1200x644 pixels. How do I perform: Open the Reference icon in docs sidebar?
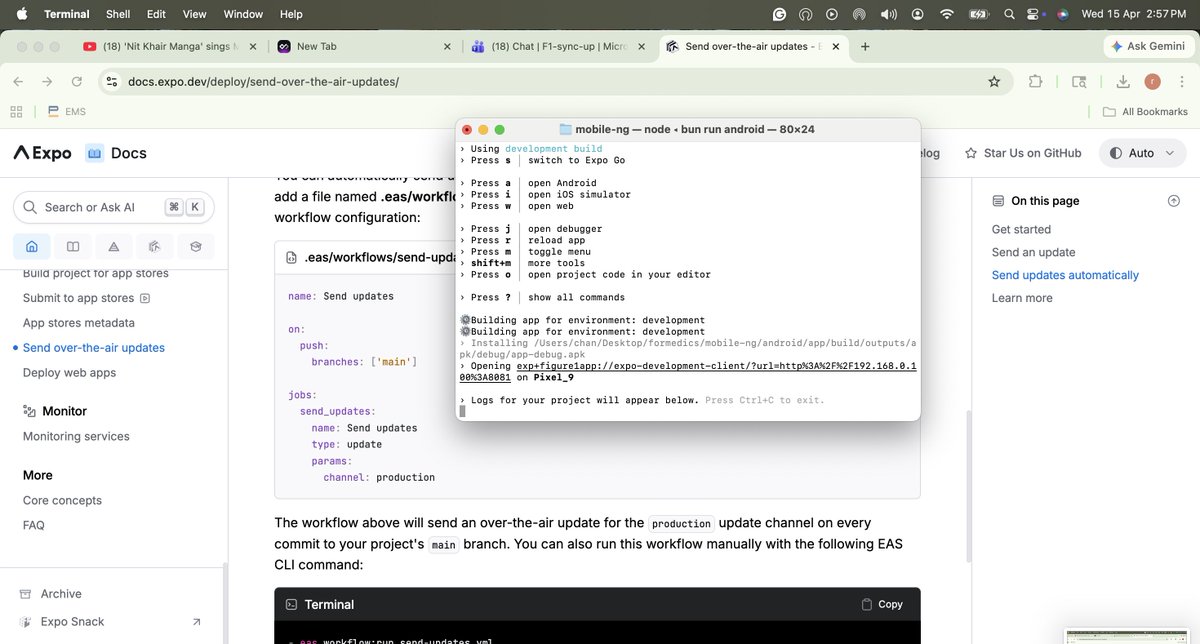click(154, 246)
